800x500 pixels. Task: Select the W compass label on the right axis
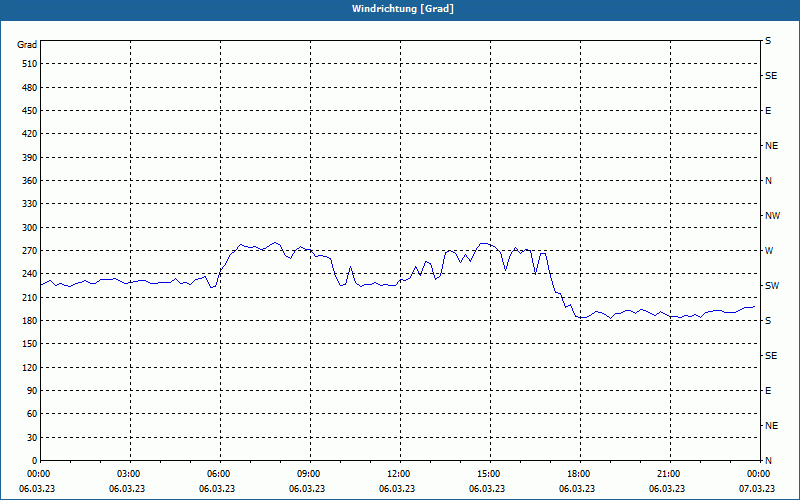[769, 251]
